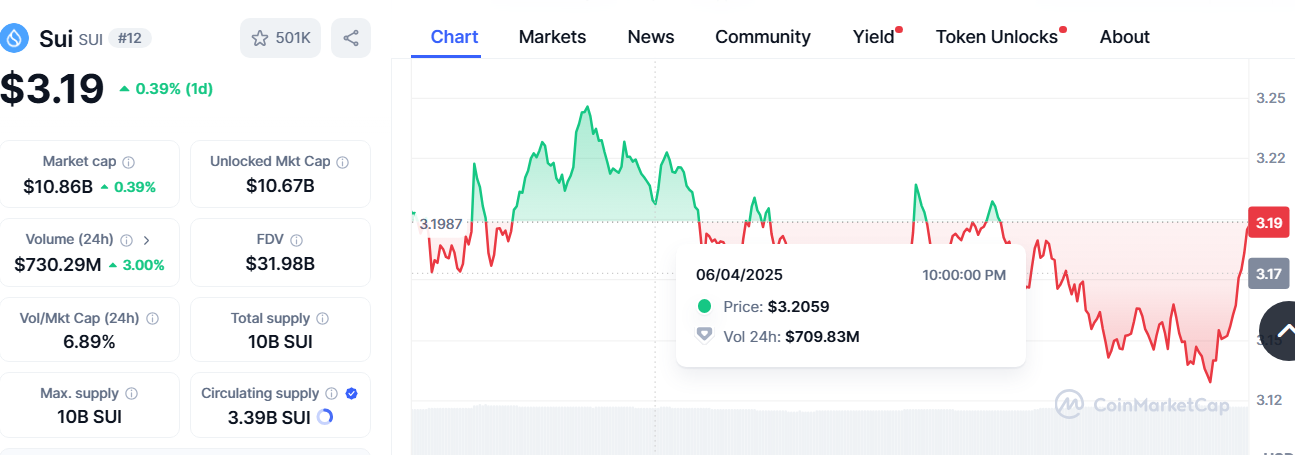Open Total supply info icon
The height and width of the screenshot is (455, 1295).
pyautogui.click(x=322, y=318)
